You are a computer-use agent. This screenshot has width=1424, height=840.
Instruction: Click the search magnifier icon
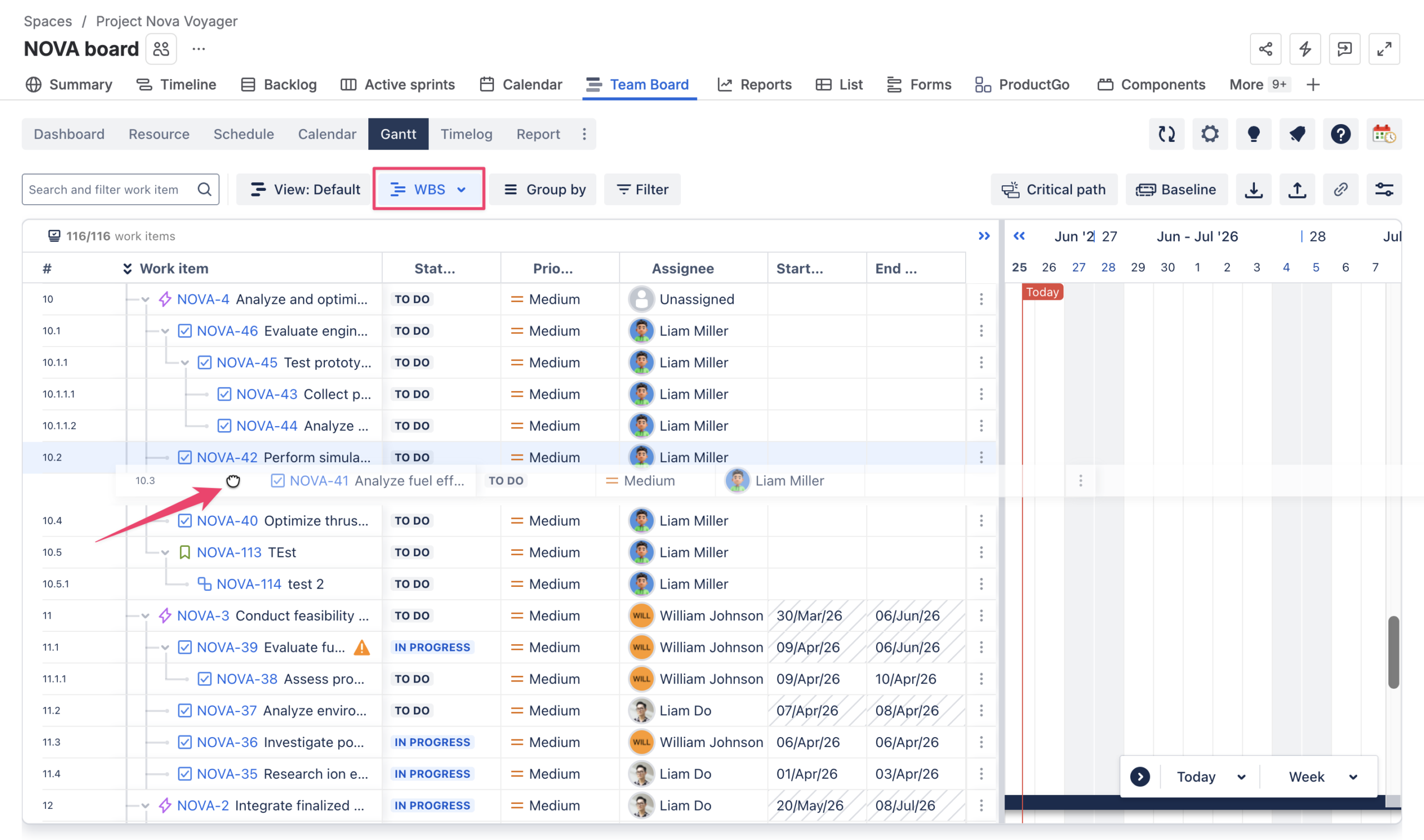[204, 189]
